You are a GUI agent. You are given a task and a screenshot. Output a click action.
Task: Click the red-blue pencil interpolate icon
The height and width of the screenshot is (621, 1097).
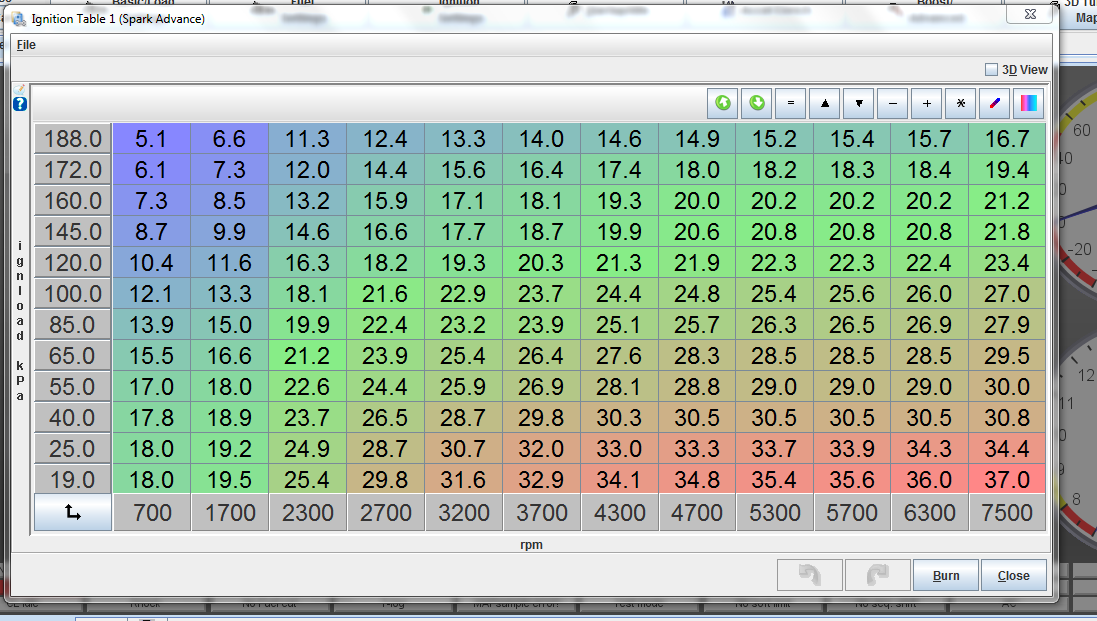(994, 103)
